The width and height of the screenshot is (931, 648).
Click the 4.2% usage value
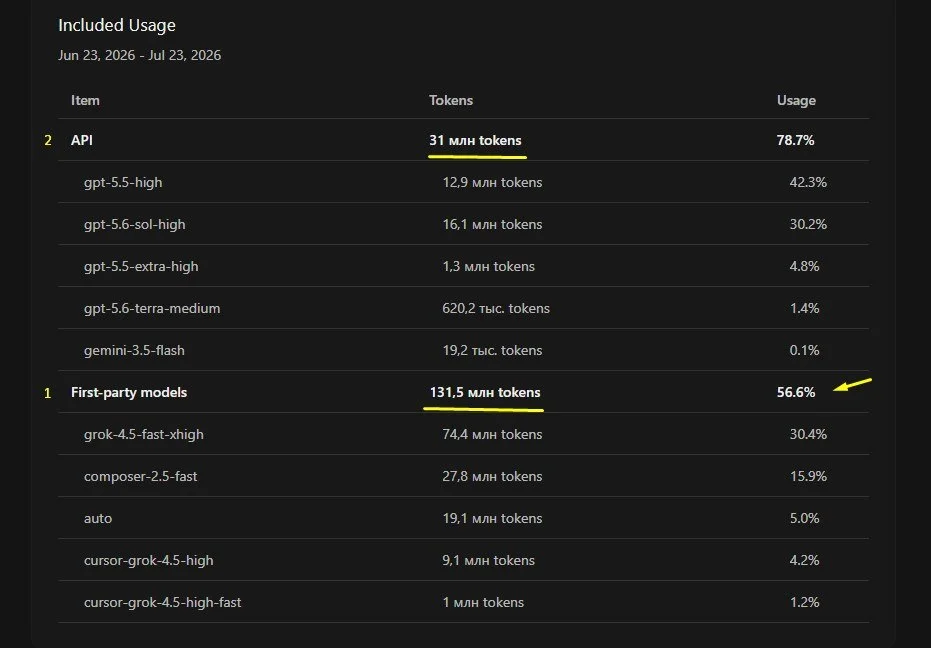(805, 560)
